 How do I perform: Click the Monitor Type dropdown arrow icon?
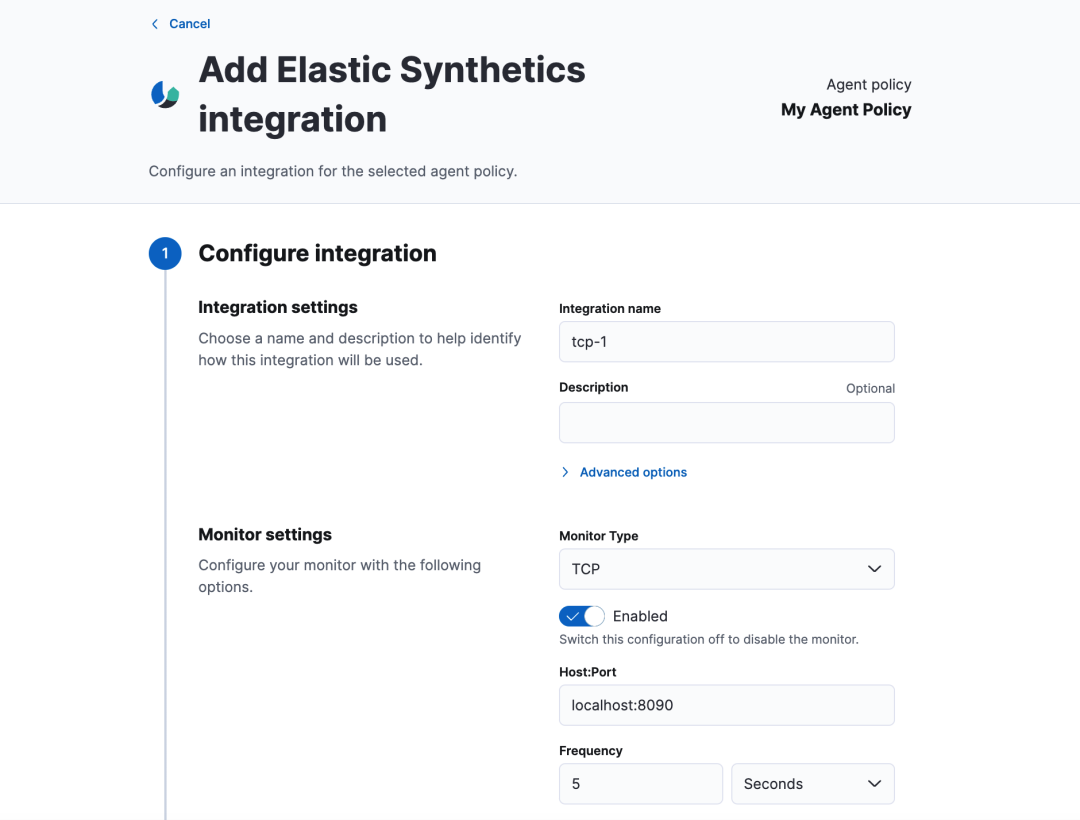click(x=874, y=569)
